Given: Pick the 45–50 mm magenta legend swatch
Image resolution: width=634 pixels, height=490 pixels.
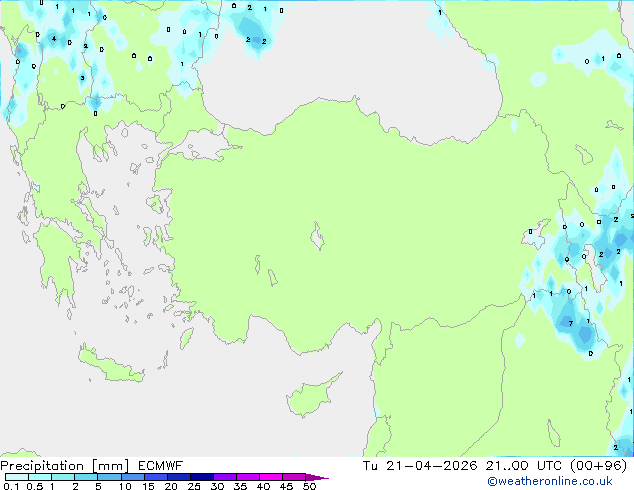Looking at the screenshot, I should tap(294, 477).
